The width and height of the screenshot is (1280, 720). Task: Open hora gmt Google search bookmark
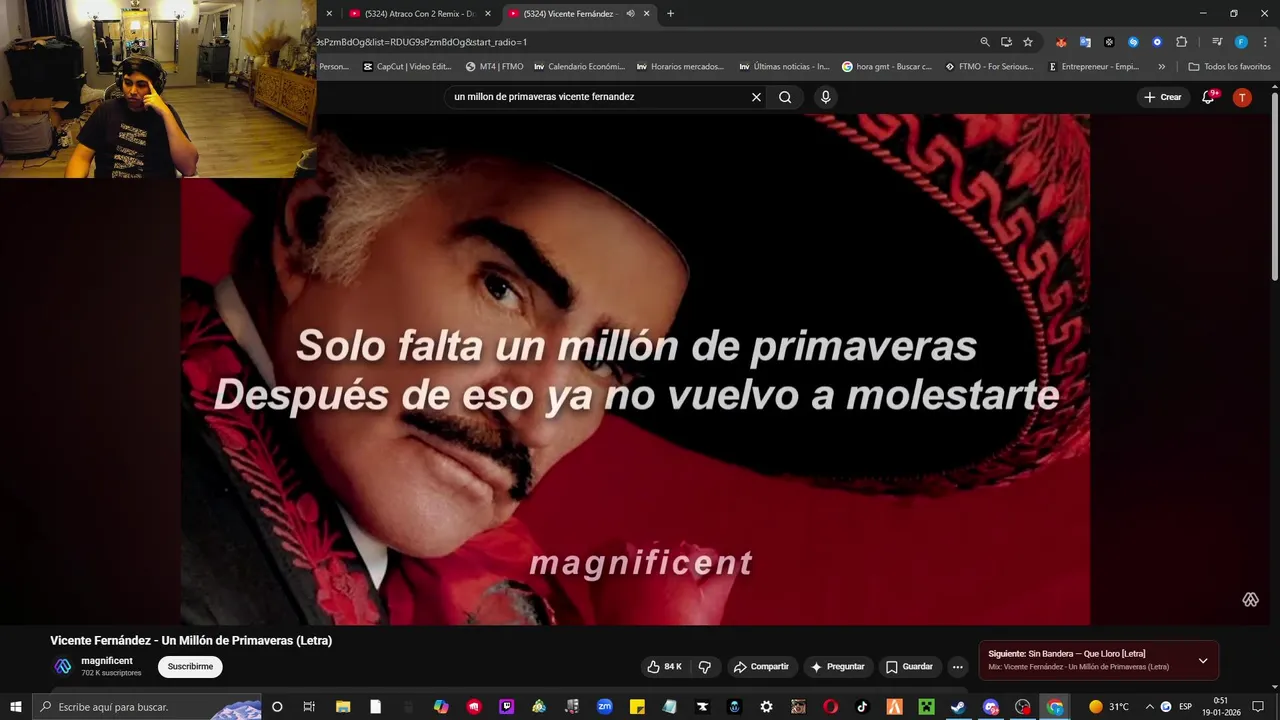pos(887,67)
